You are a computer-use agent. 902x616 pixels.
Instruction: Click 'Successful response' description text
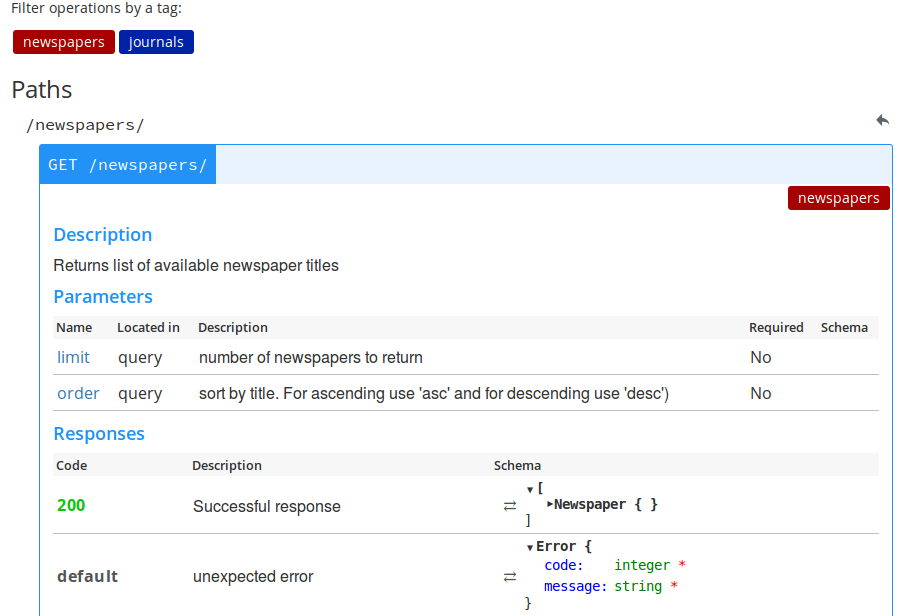coord(267,506)
